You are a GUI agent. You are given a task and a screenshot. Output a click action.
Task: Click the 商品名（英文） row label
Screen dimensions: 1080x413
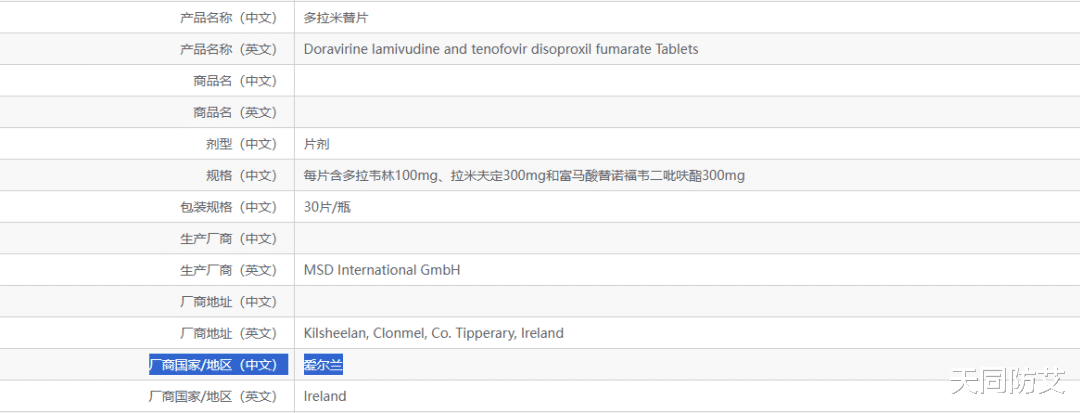click(x=234, y=112)
